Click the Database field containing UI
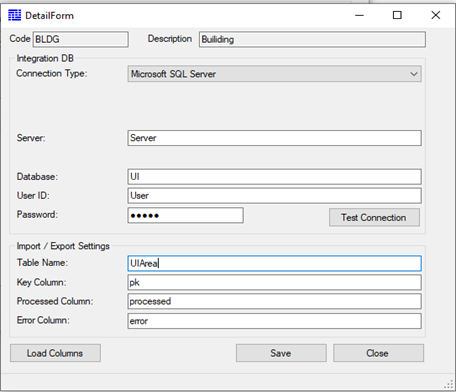This screenshot has height=392, width=456. point(274,177)
